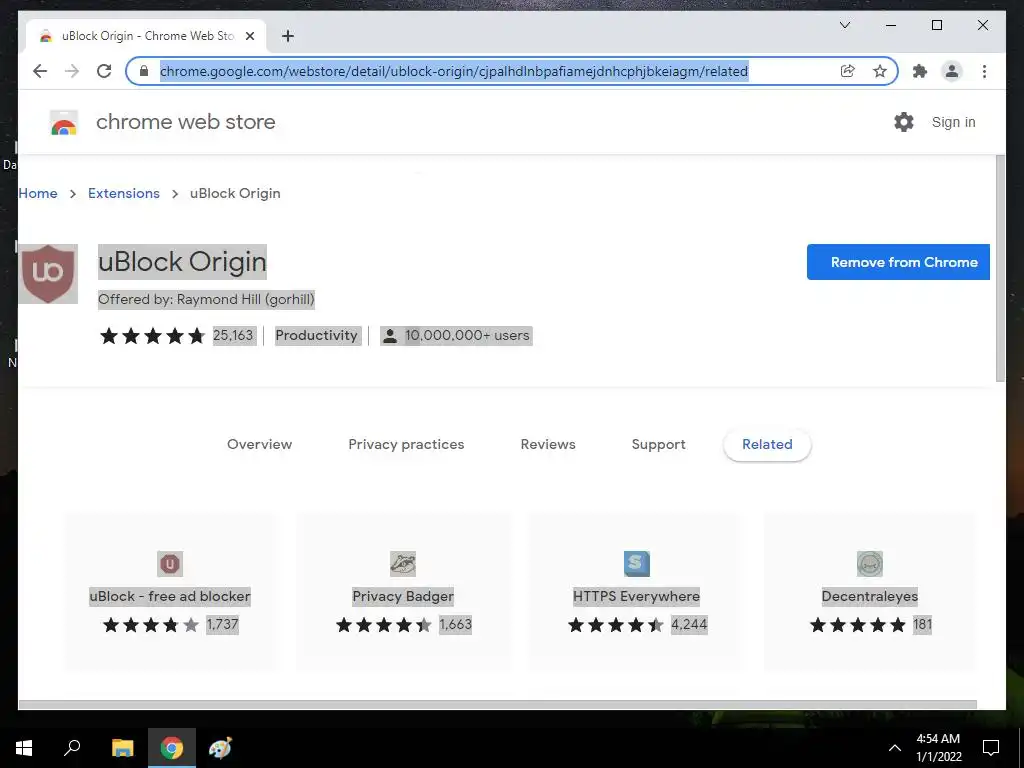This screenshot has height=768, width=1024.
Task: Click the uBlock Origin title heading
Action: [x=182, y=262]
